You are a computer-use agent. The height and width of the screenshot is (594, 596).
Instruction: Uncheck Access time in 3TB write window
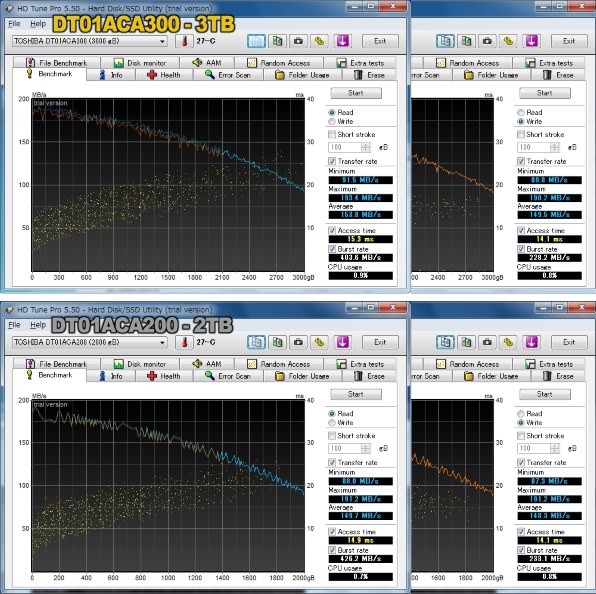521,231
